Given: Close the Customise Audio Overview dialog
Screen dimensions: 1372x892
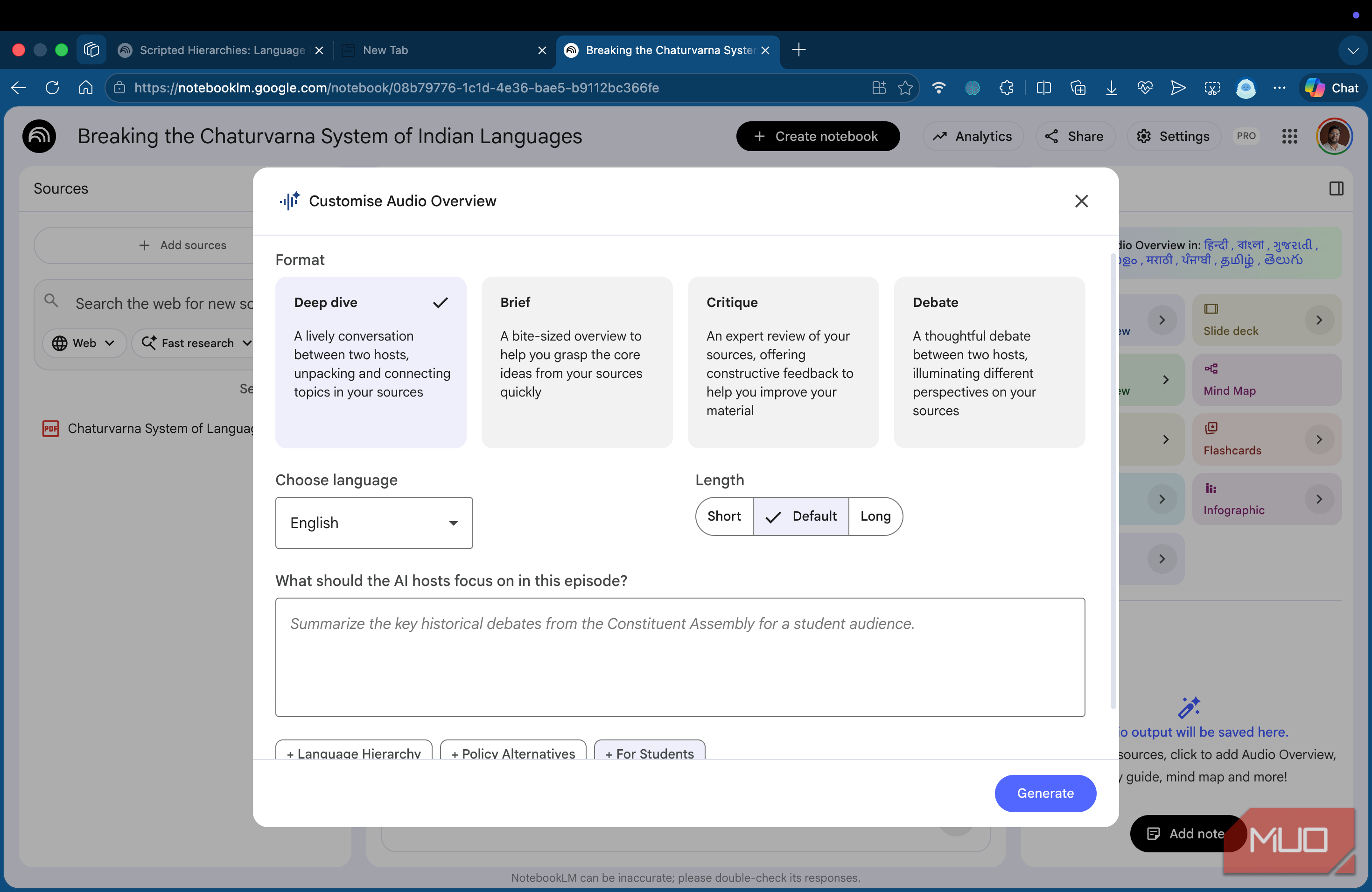Looking at the screenshot, I should coord(1081,201).
